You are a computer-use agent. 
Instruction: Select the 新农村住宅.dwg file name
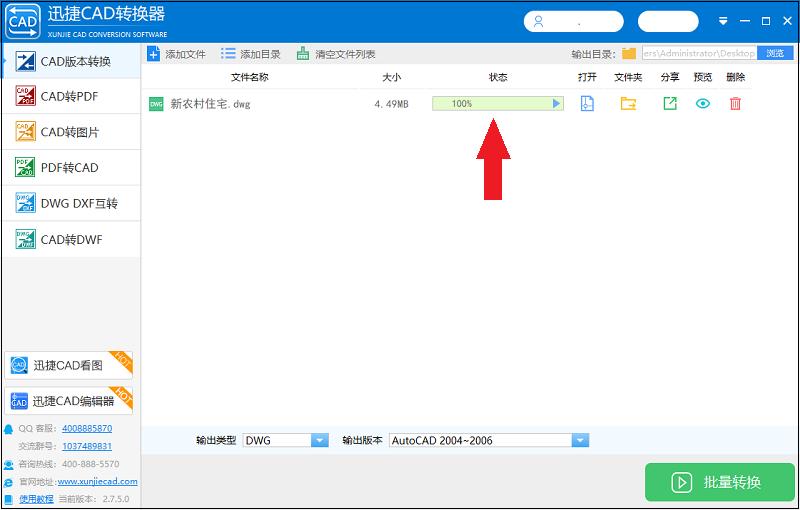pyautogui.click(x=210, y=104)
